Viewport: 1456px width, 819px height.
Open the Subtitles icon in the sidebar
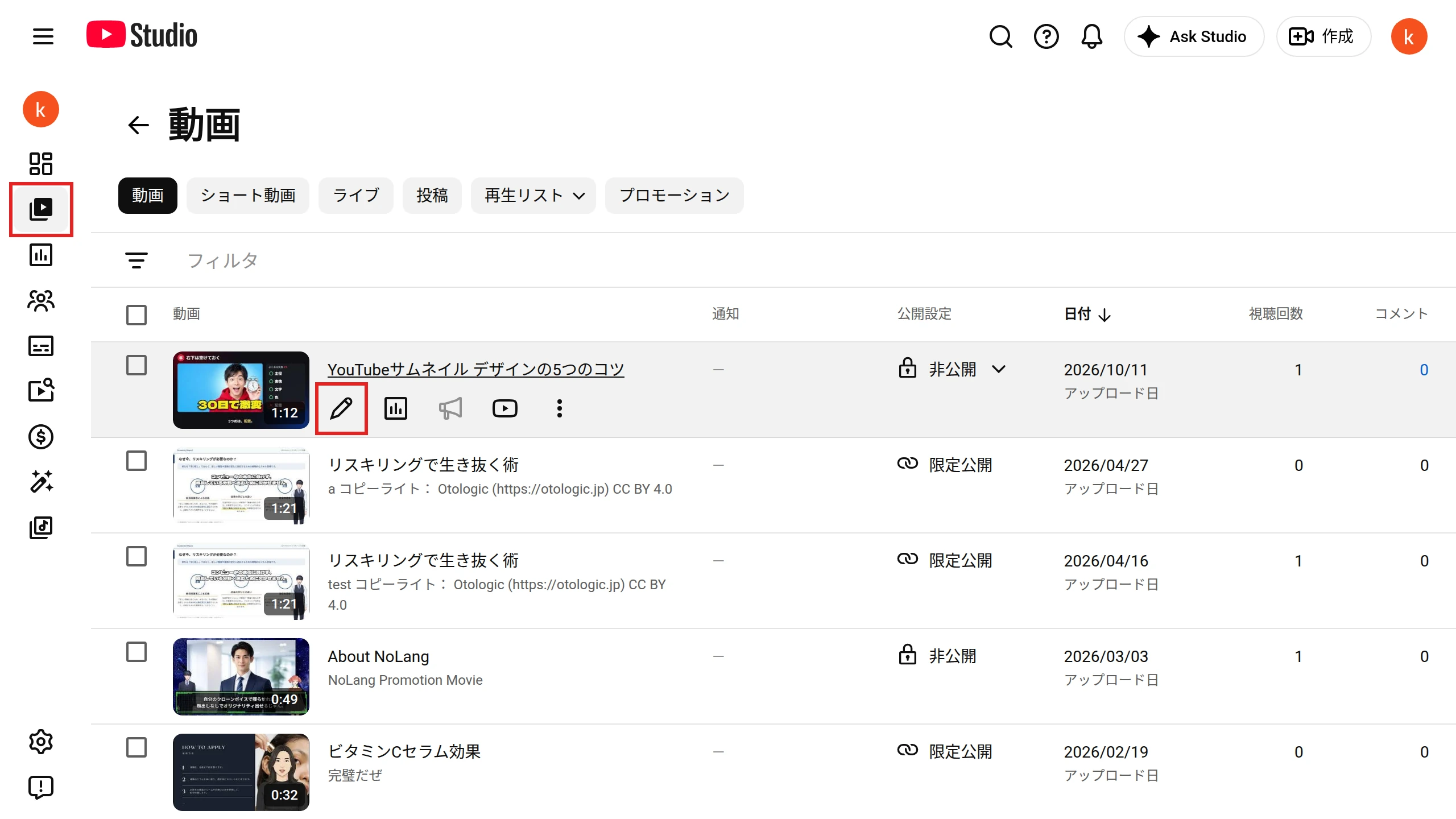tap(41, 346)
